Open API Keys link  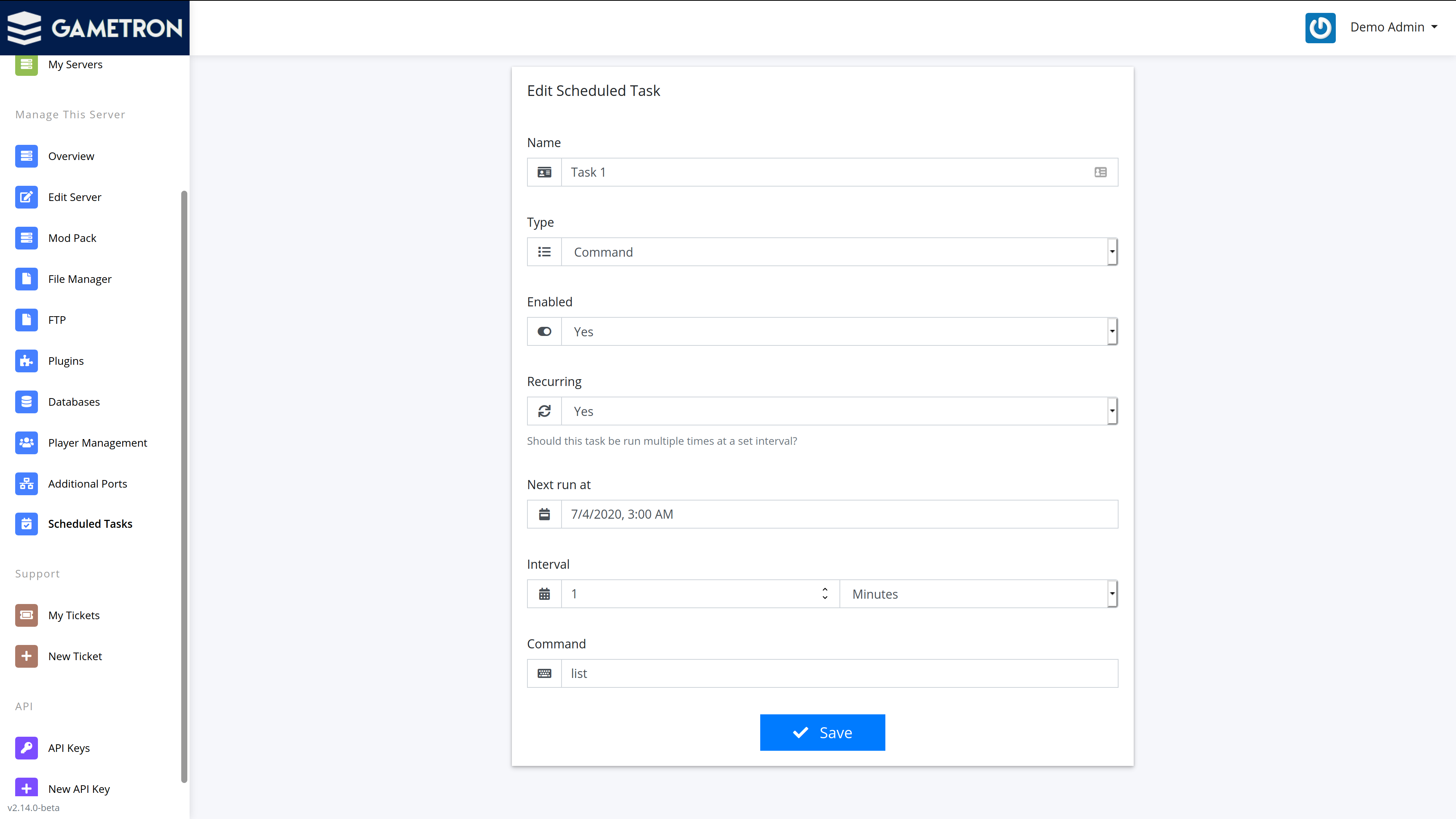[x=69, y=748]
